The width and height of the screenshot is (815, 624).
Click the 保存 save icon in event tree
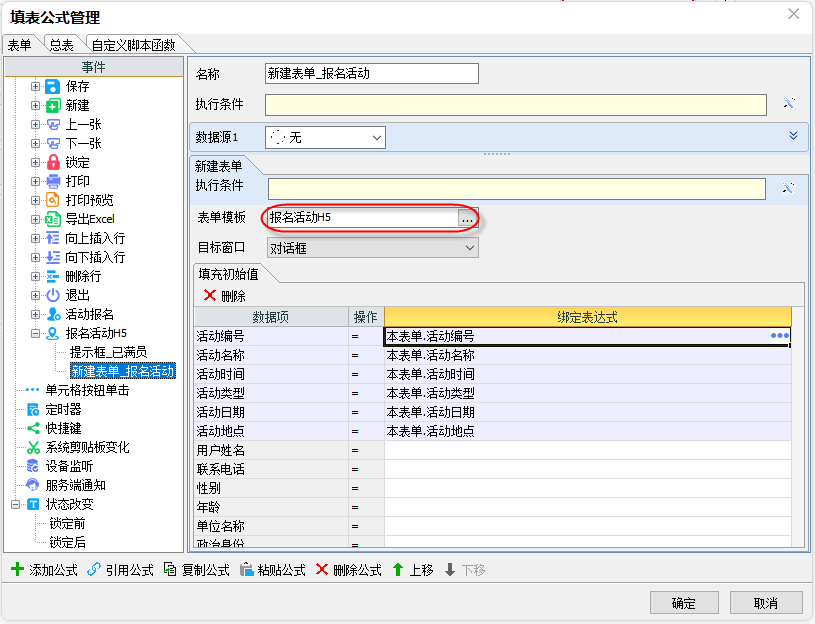[x=52, y=86]
